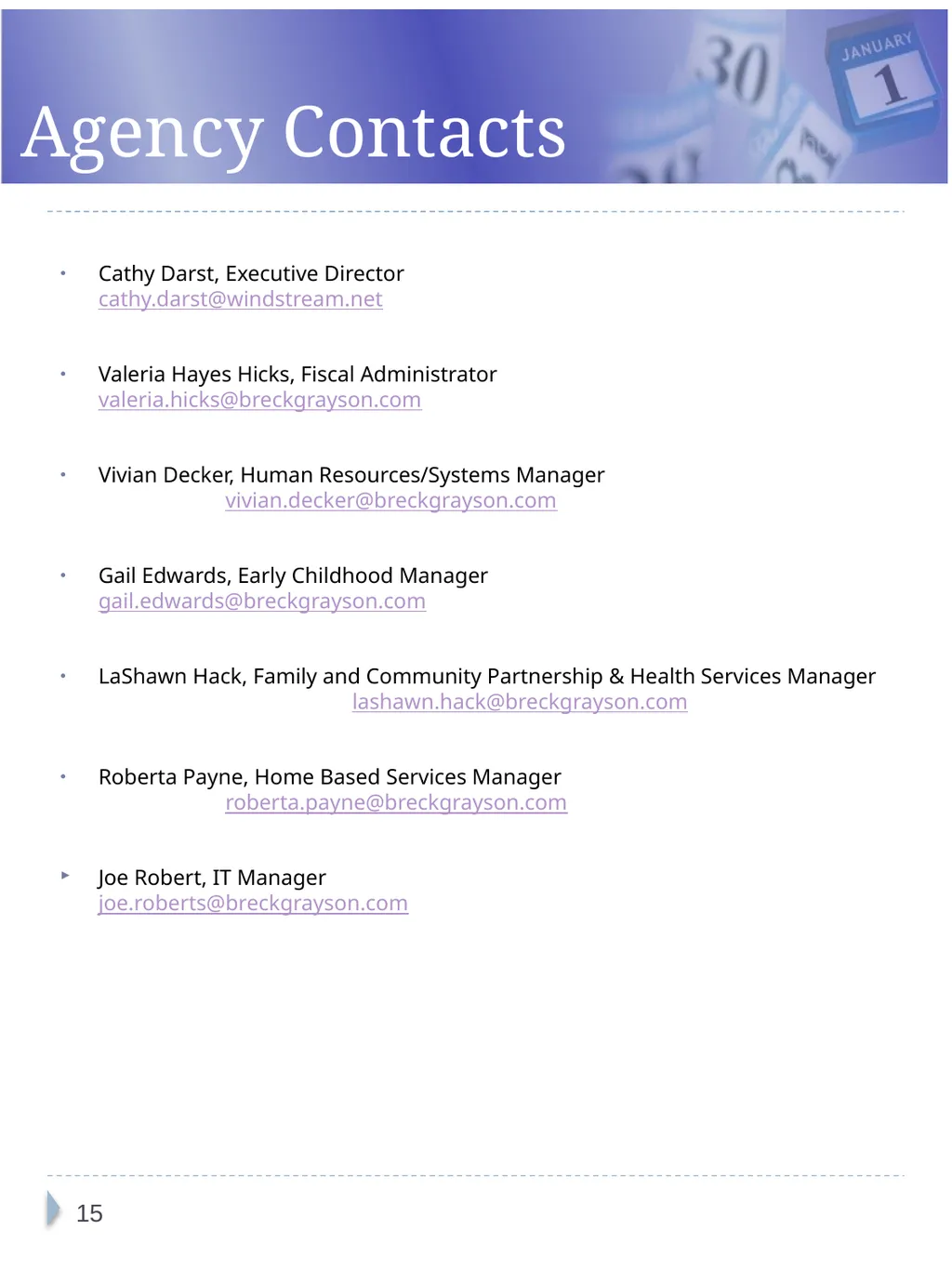Image resolution: width=952 pixels, height=1269 pixels.
Task: Select the Vivian Decker Human Resources line
Action: coord(351,475)
